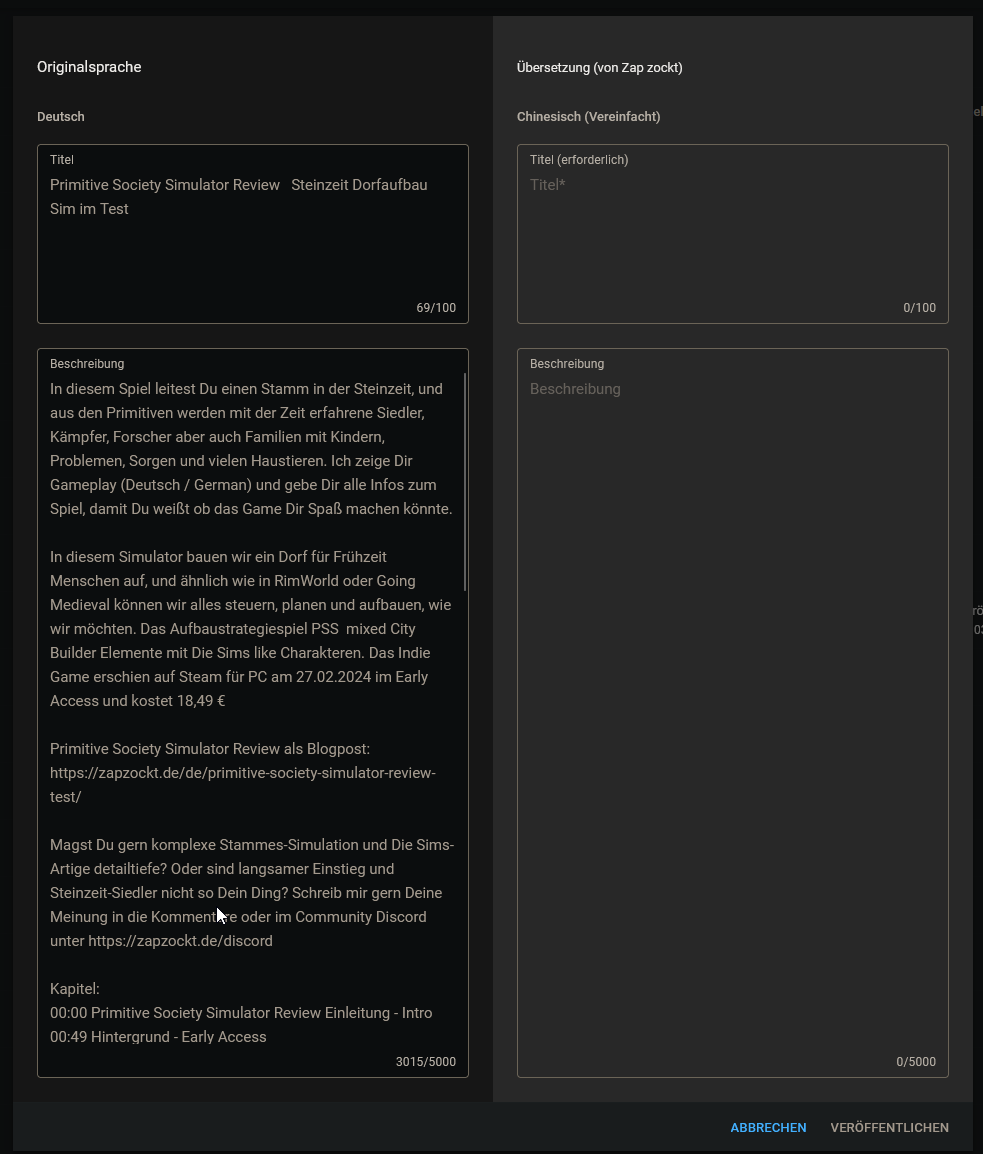Click the Deutsch language label
The height and width of the screenshot is (1154, 983).
point(61,116)
